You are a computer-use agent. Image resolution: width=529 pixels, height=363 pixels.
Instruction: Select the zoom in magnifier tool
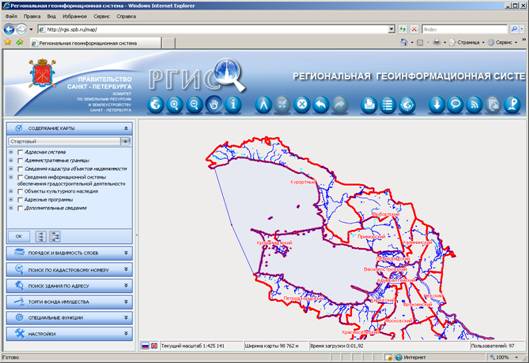(x=174, y=104)
